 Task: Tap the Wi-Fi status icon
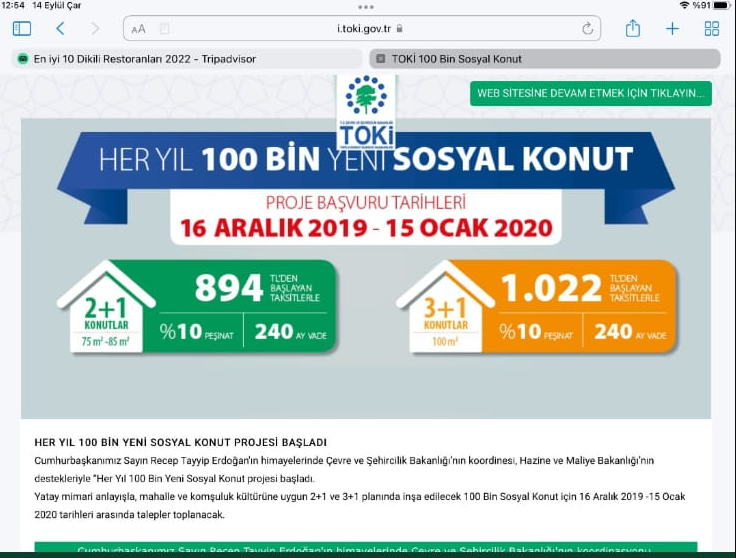pyautogui.click(x=684, y=5)
